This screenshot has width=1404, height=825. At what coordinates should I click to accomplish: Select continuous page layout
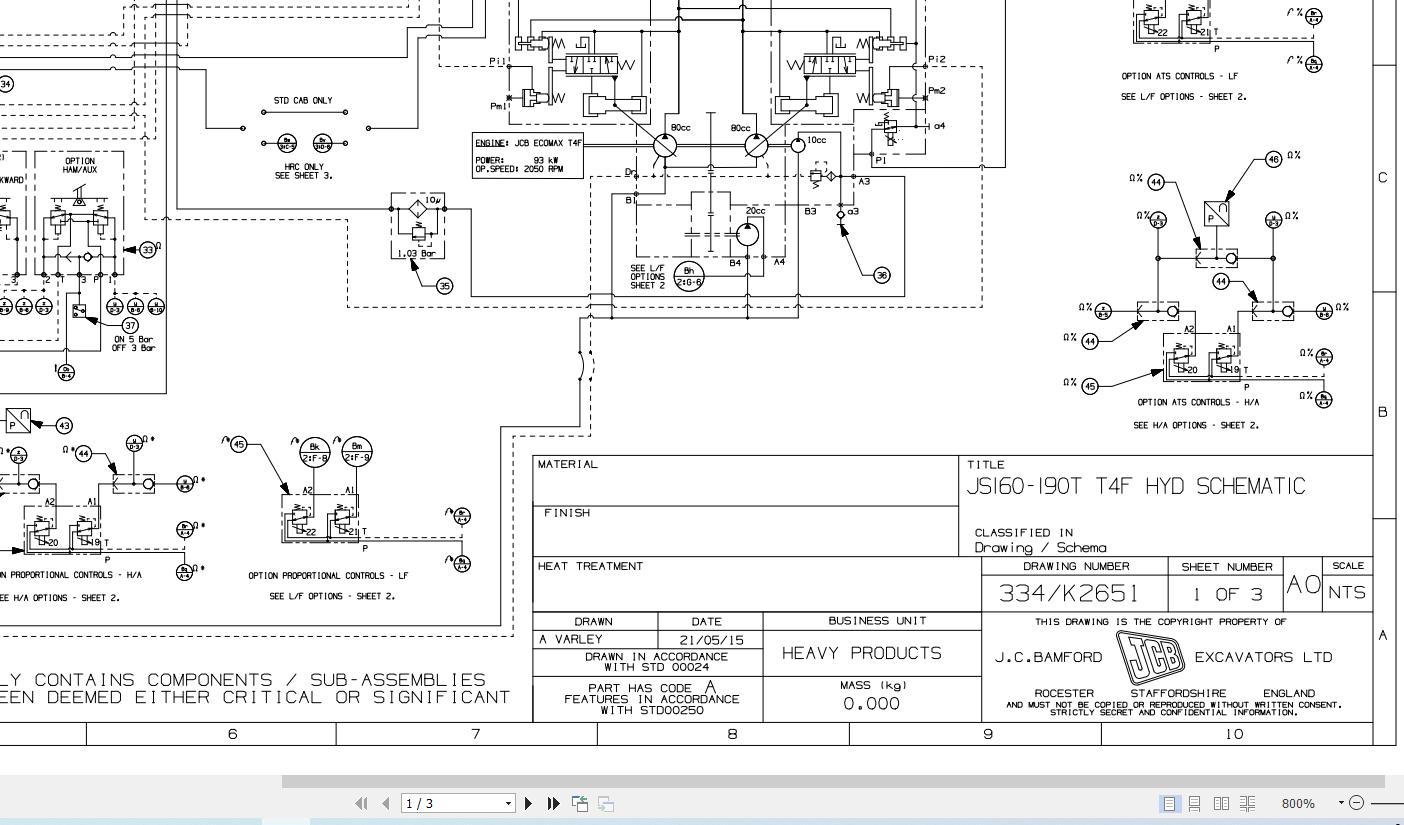pos(1194,803)
